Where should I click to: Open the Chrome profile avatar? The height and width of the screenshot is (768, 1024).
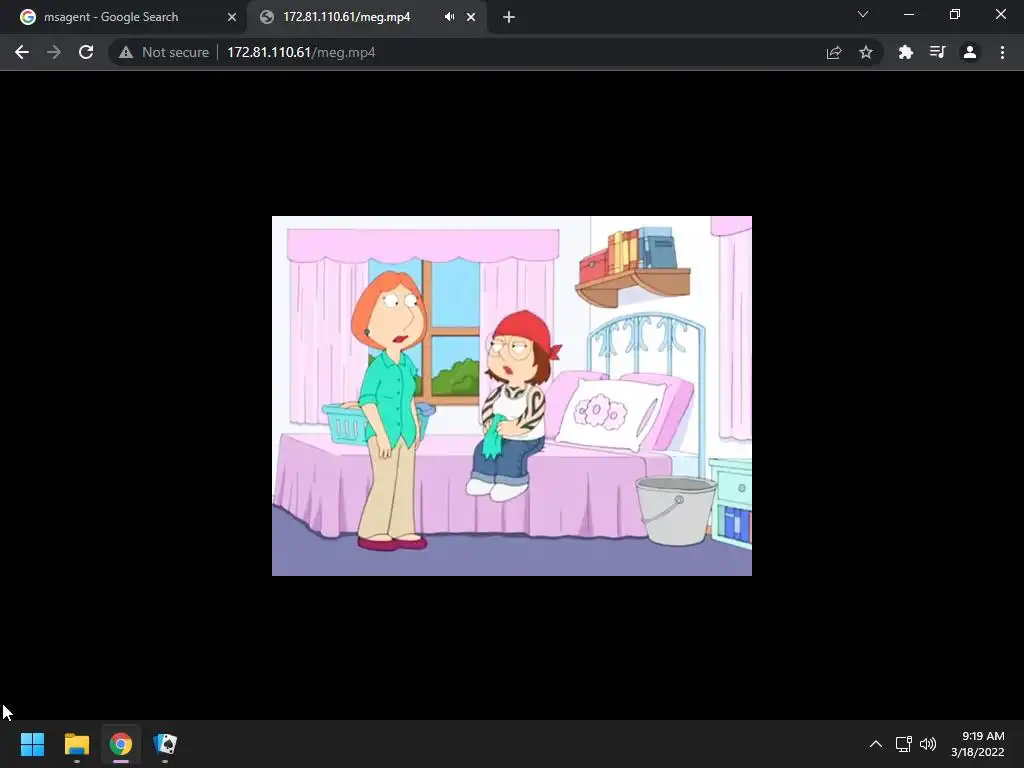(970, 52)
